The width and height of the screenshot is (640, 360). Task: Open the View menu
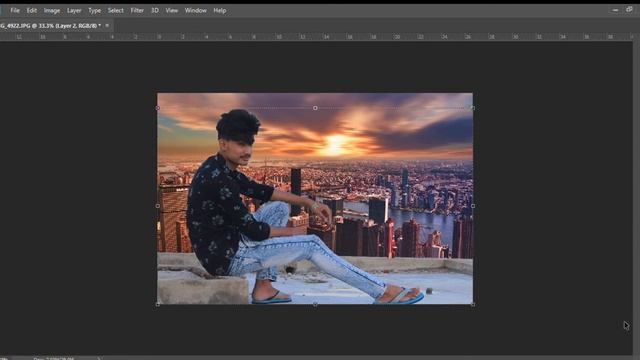pyautogui.click(x=171, y=11)
